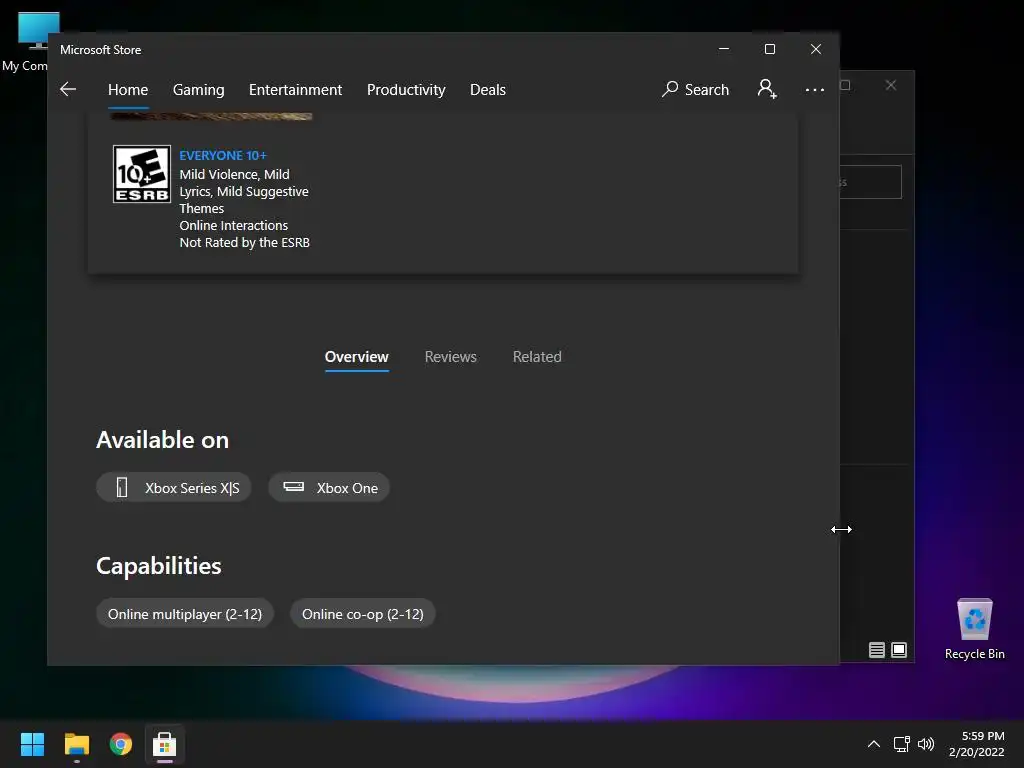
Task: Click the sign-in account icon
Action: click(767, 89)
